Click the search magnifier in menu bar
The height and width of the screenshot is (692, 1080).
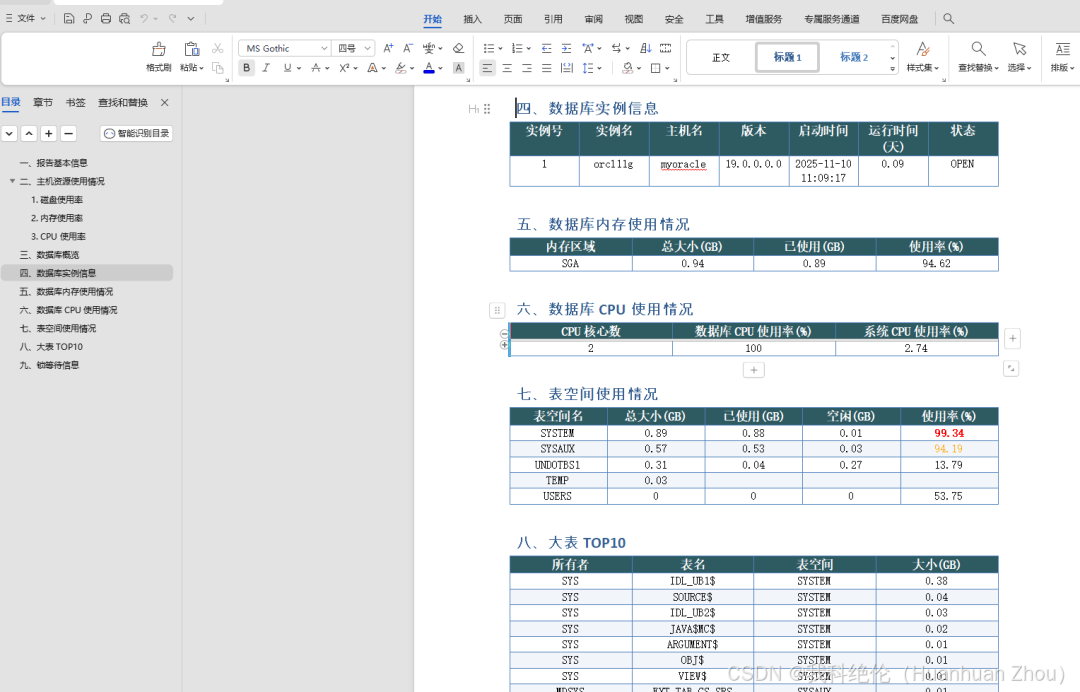coord(948,19)
